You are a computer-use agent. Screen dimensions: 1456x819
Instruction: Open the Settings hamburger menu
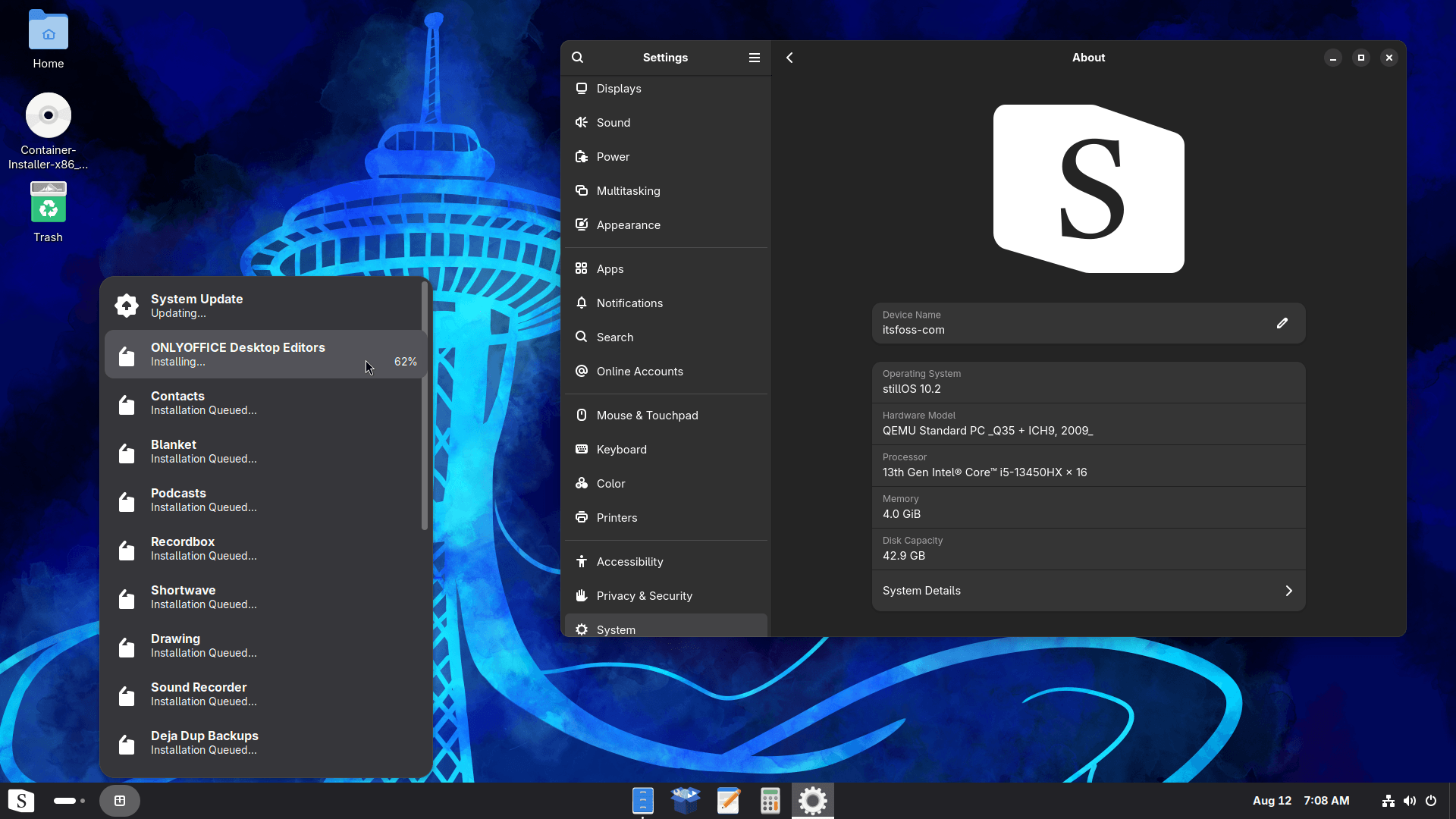[755, 58]
